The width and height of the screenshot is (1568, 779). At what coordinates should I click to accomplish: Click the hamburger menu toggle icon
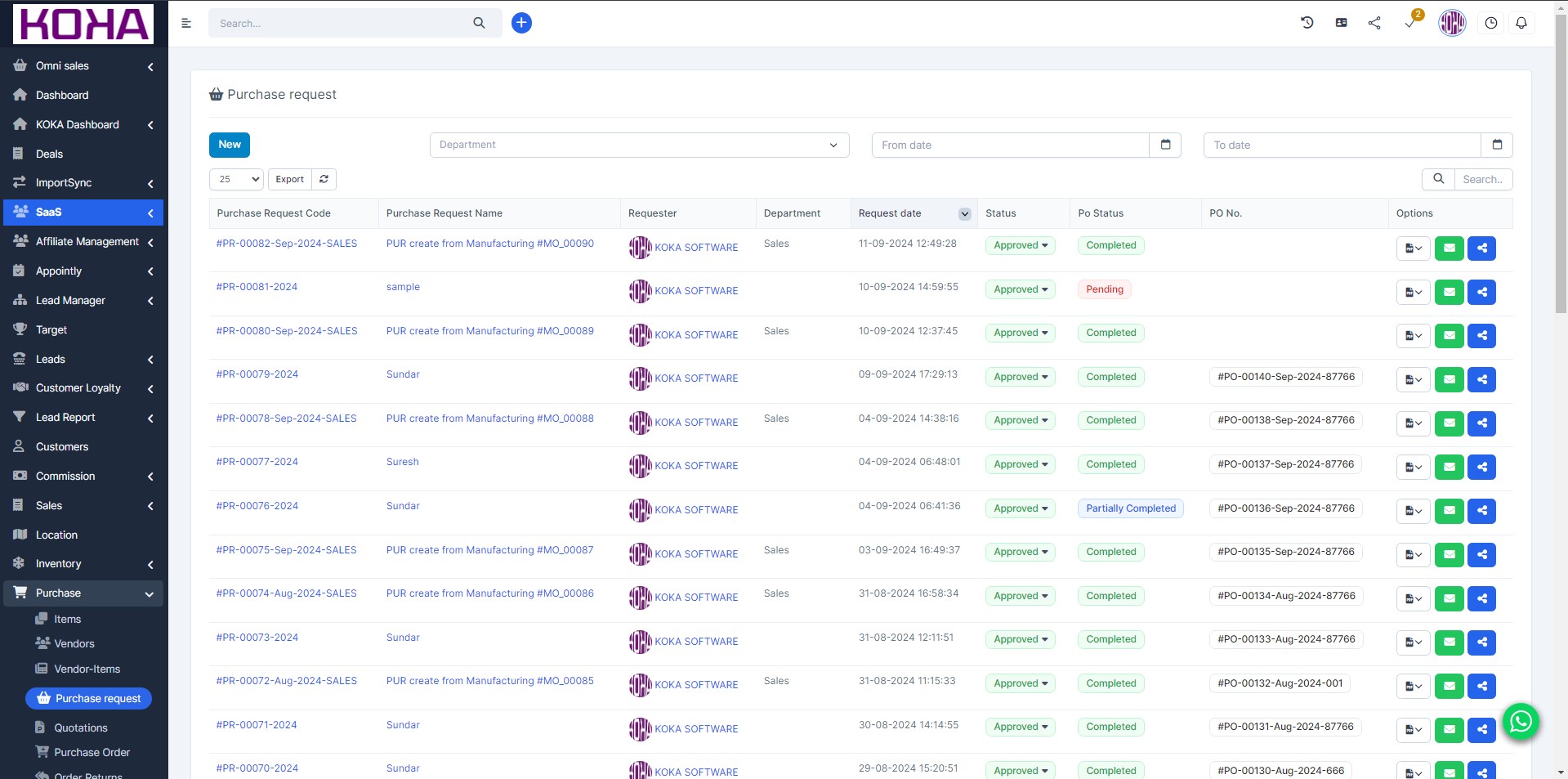(x=186, y=23)
